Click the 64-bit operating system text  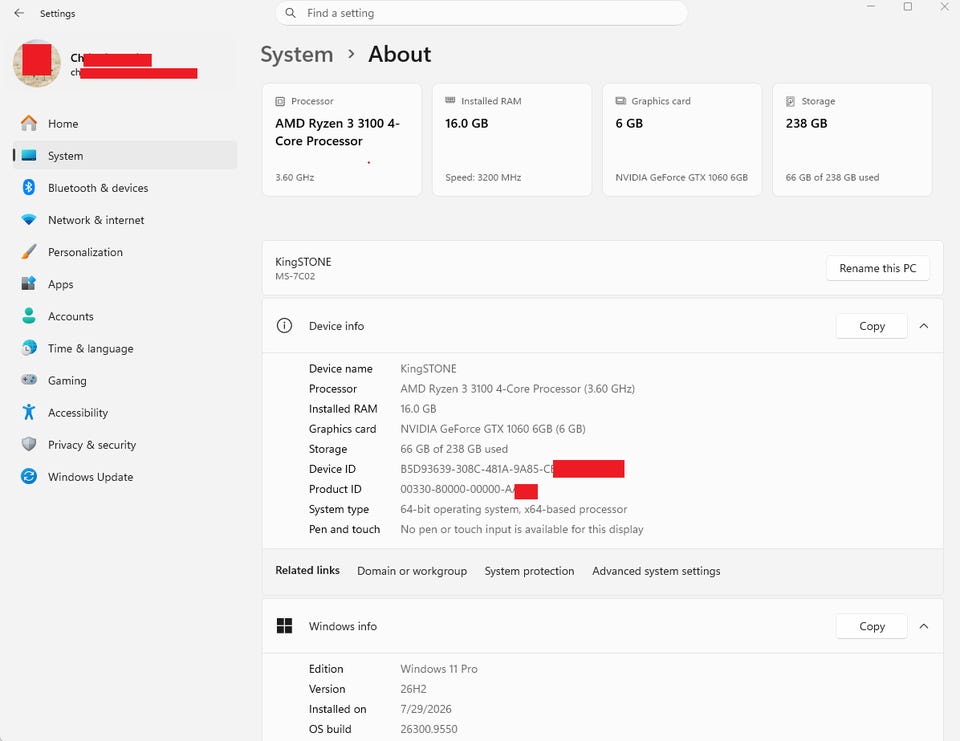pyautogui.click(x=514, y=509)
